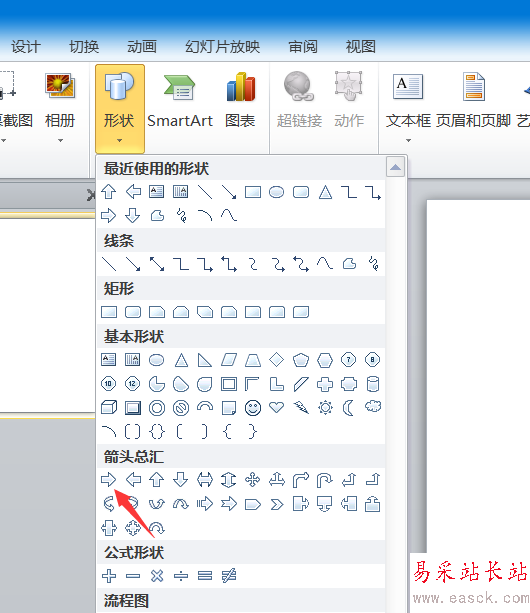Select chevron arrow shape

coord(277,504)
